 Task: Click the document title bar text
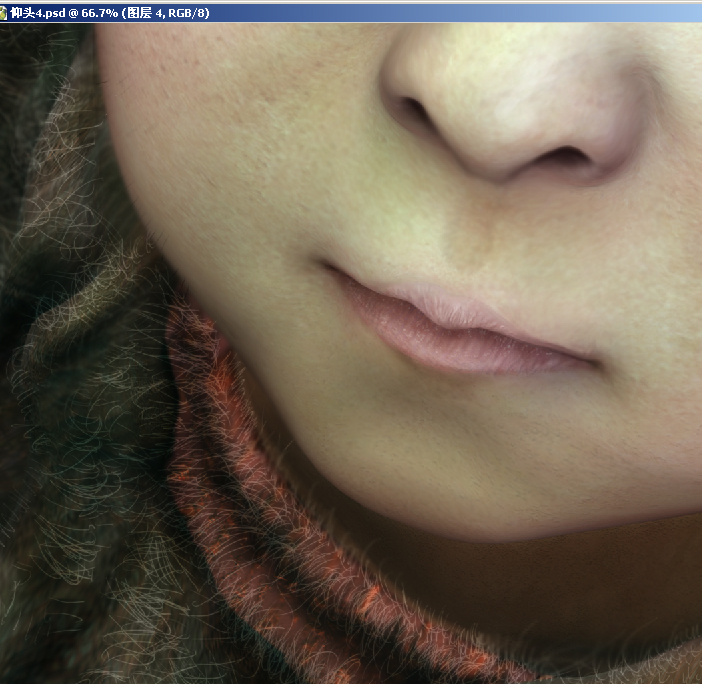[112, 12]
